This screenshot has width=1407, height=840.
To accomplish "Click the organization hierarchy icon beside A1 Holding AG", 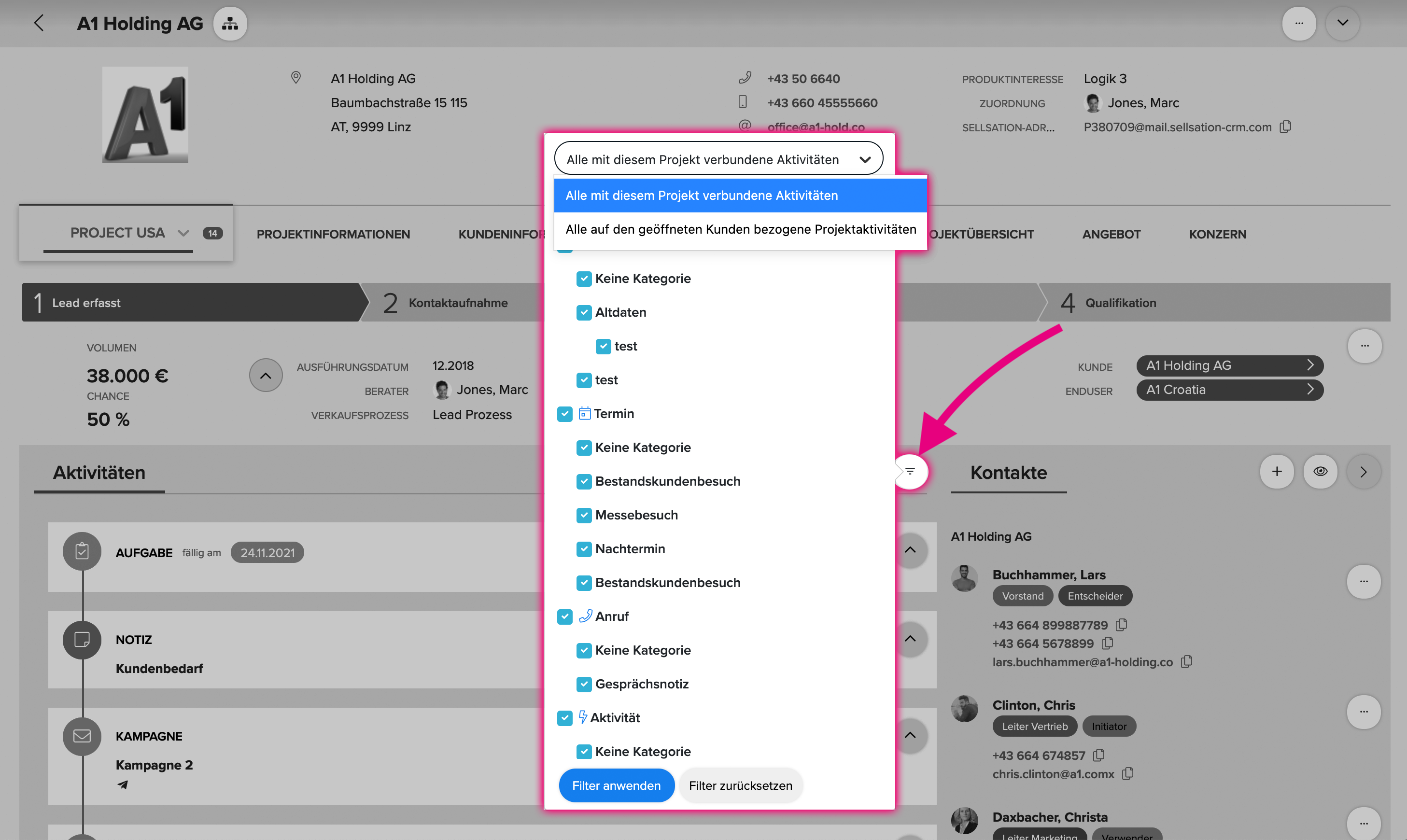I will pos(230,24).
